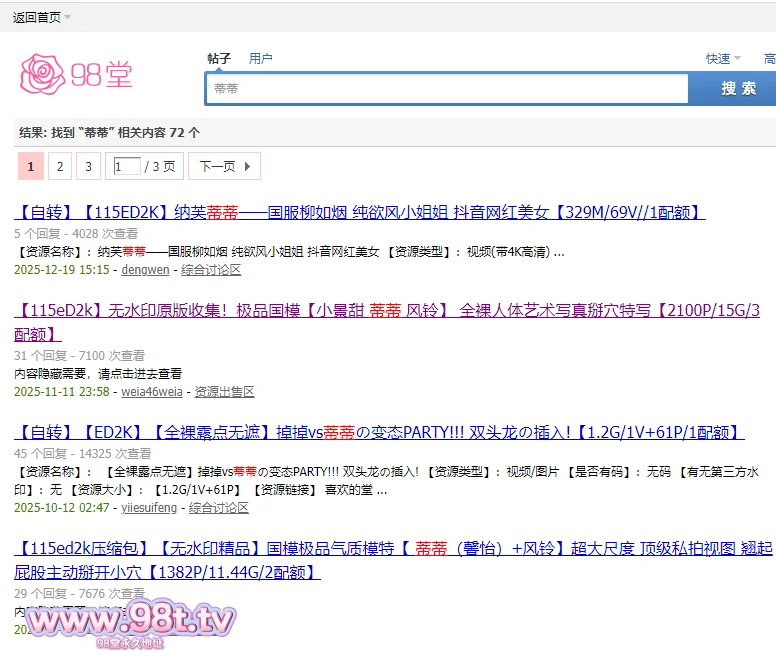Switch to the 用户 search tab
776x658 pixels.
click(260, 59)
